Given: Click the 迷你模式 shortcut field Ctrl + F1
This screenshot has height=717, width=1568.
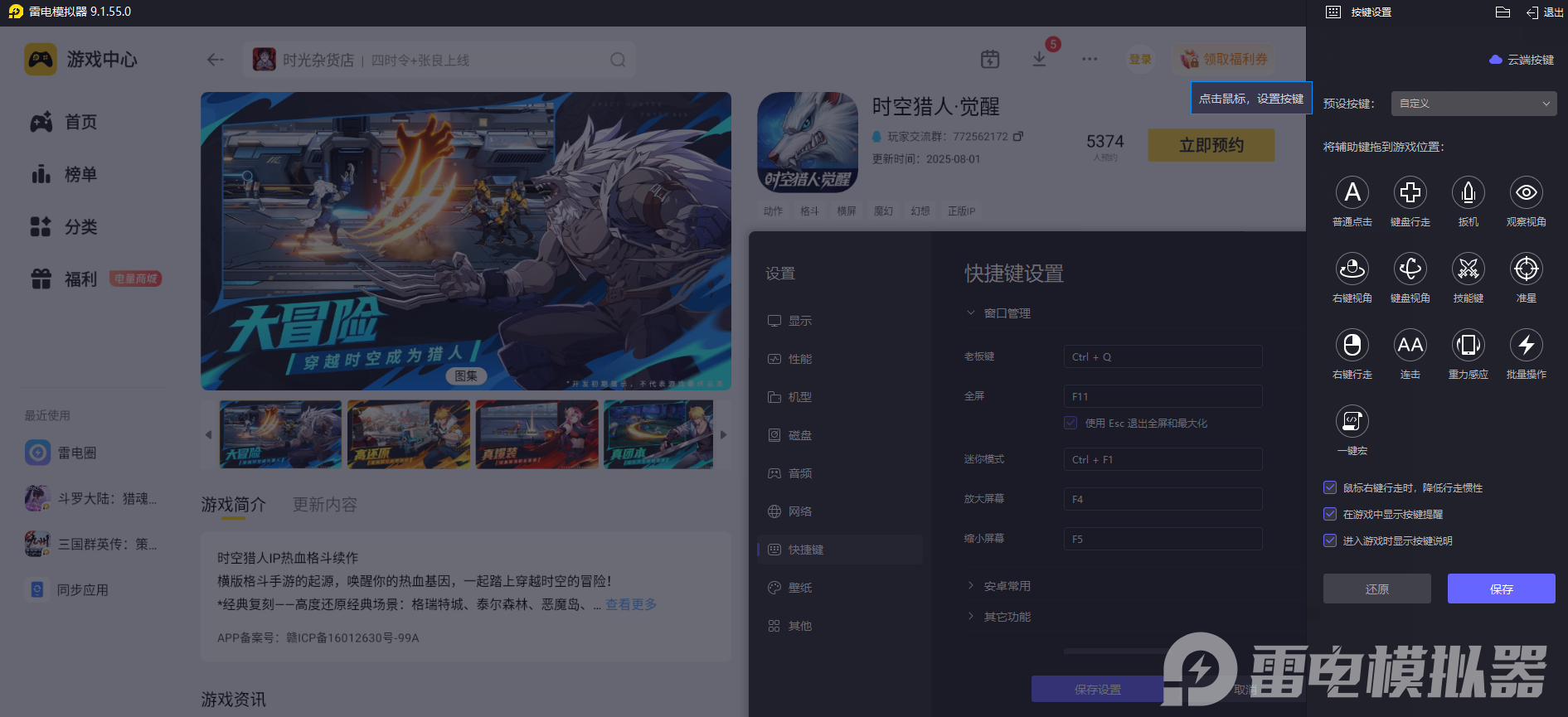Looking at the screenshot, I should pos(1163,459).
